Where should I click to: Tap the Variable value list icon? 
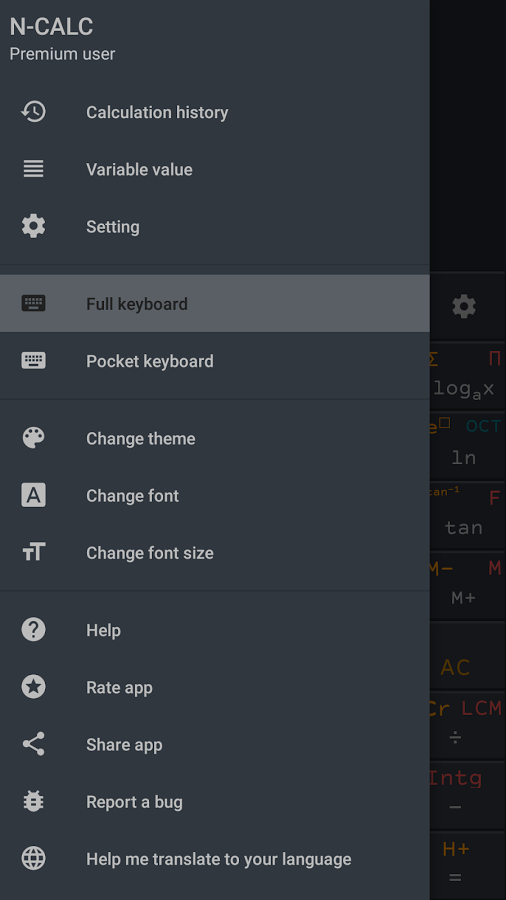pos(33,169)
